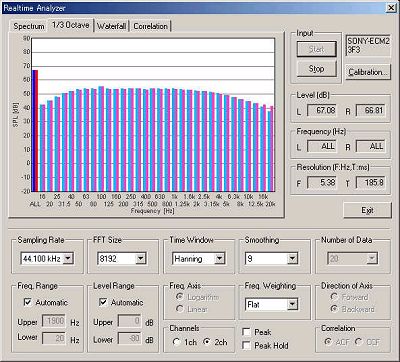Click the R level value 66.81
This screenshot has width=400, height=362.
tap(371, 110)
